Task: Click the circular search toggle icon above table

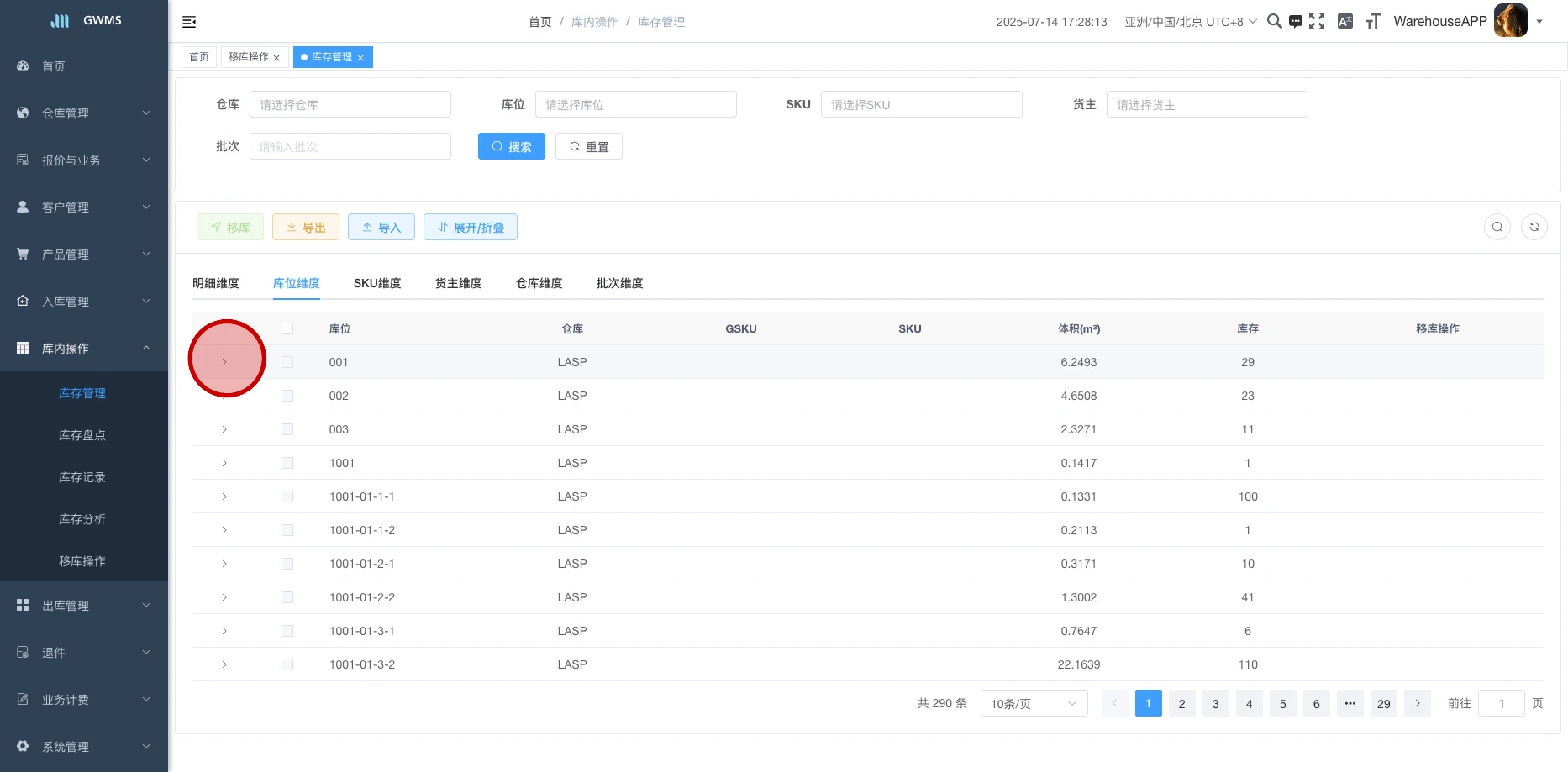Action: [1497, 227]
